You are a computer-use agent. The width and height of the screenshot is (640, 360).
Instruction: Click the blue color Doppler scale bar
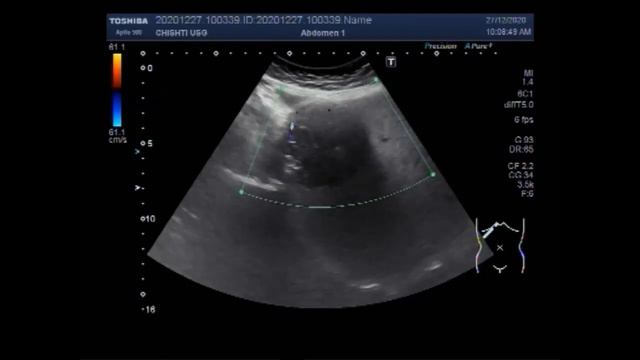[117, 109]
